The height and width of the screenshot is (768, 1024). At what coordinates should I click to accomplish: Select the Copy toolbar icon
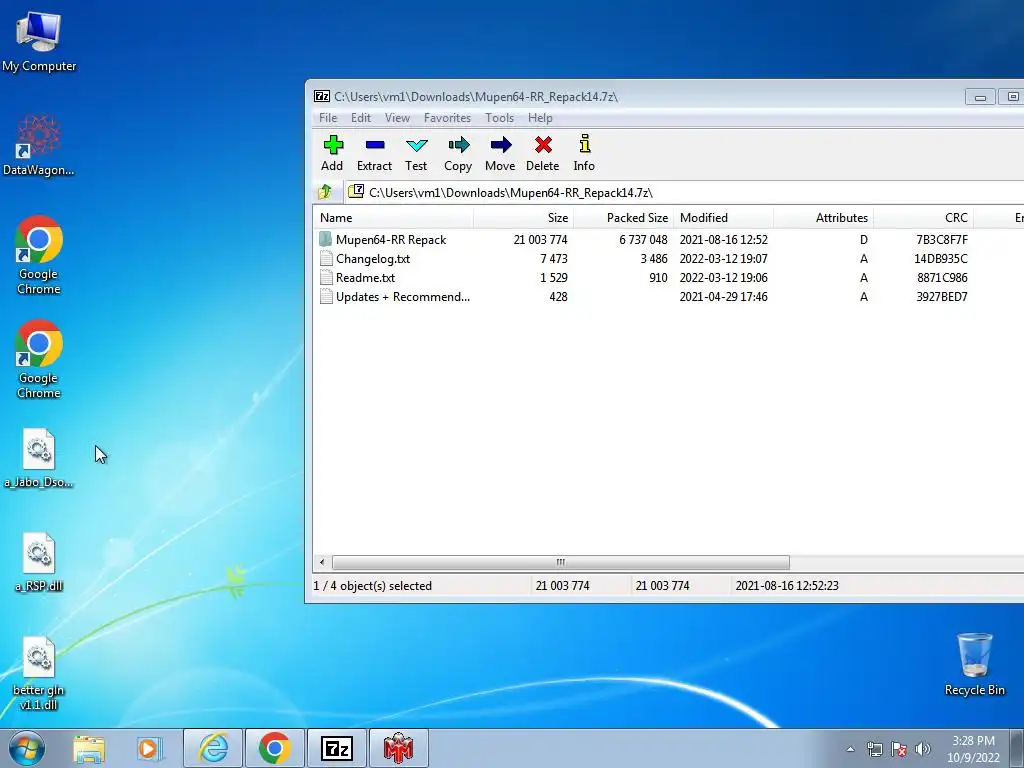458,153
